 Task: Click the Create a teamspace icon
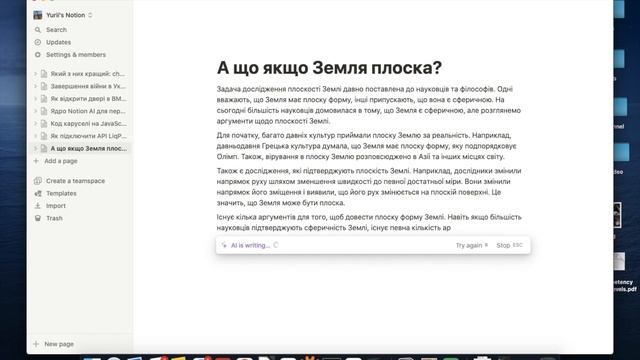[38, 181]
